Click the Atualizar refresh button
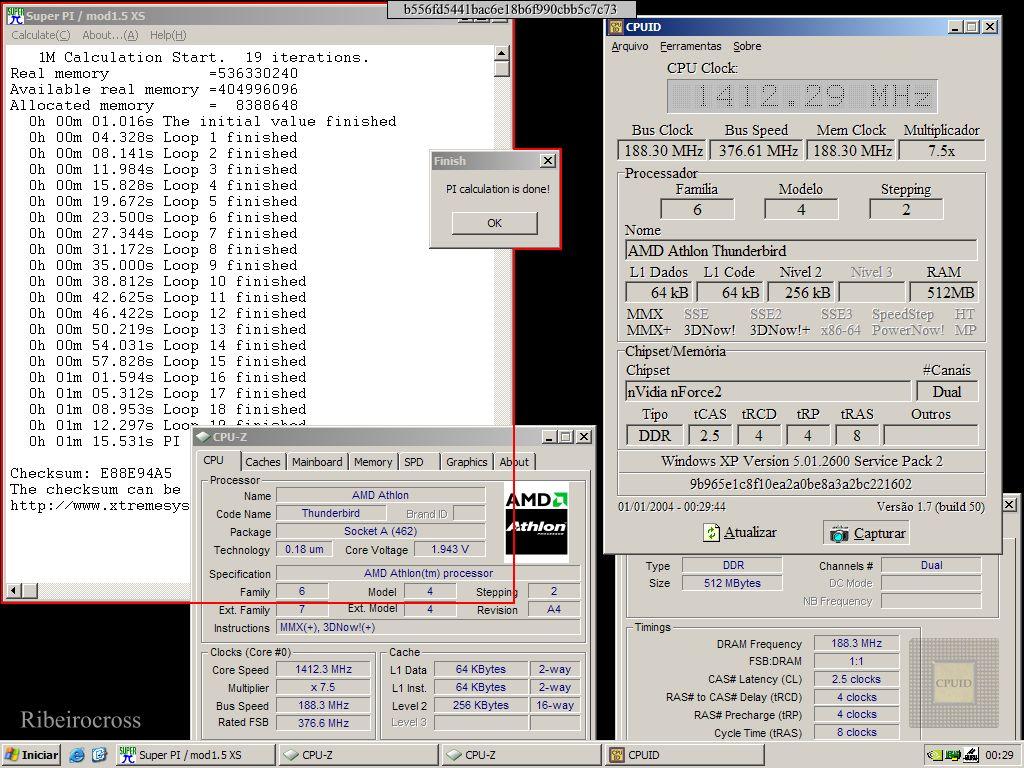Image resolution: width=1024 pixels, height=768 pixels. click(739, 533)
